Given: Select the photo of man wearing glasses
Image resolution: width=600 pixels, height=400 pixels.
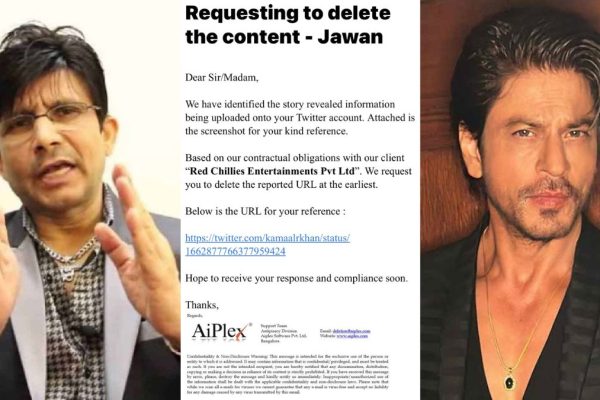Looking at the screenshot, I should click(90, 200).
